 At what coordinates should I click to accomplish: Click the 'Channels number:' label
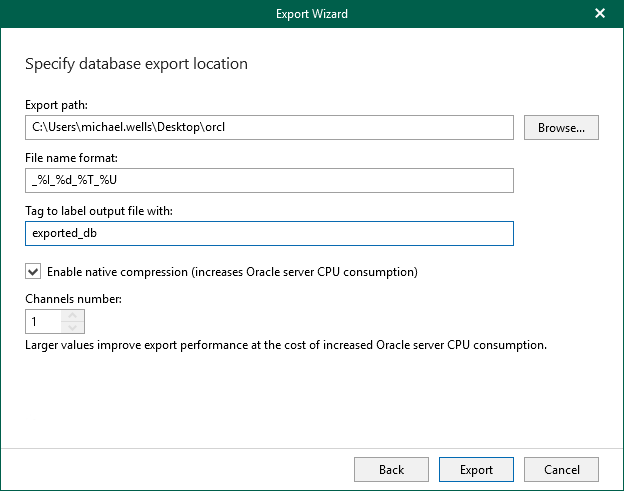coord(73,298)
